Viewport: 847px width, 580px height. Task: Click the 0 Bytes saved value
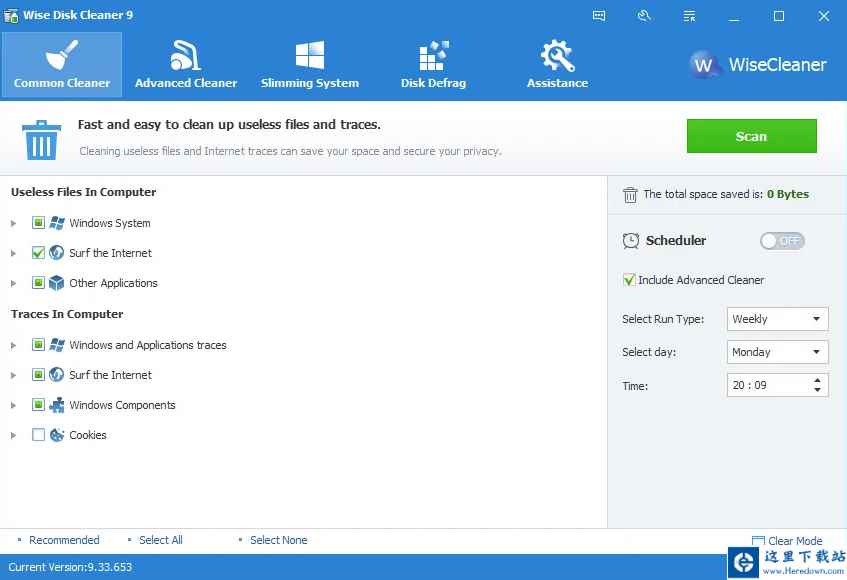pos(788,194)
